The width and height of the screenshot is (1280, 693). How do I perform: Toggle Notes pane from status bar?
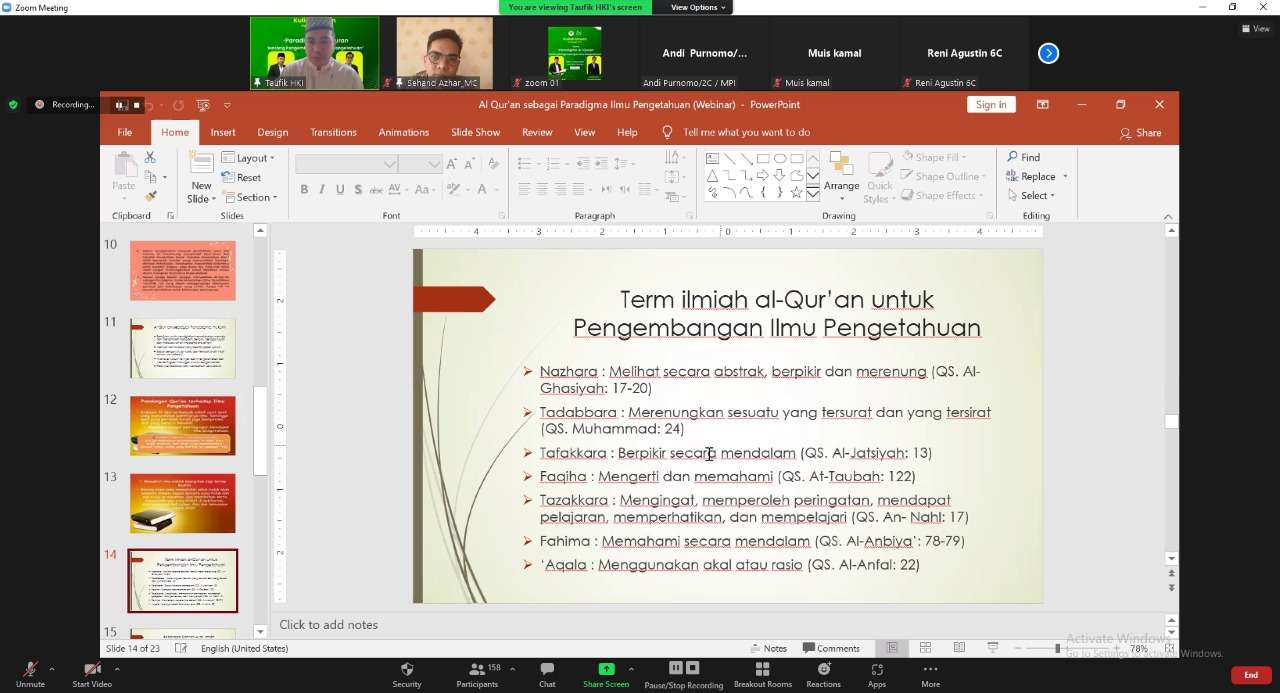click(769, 648)
